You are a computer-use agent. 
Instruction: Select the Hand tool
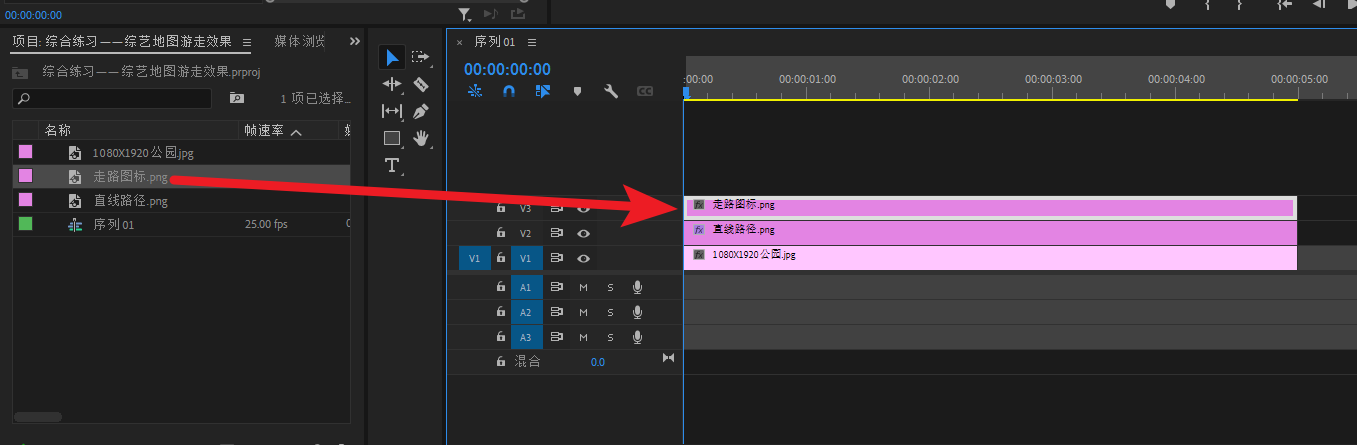click(421, 138)
